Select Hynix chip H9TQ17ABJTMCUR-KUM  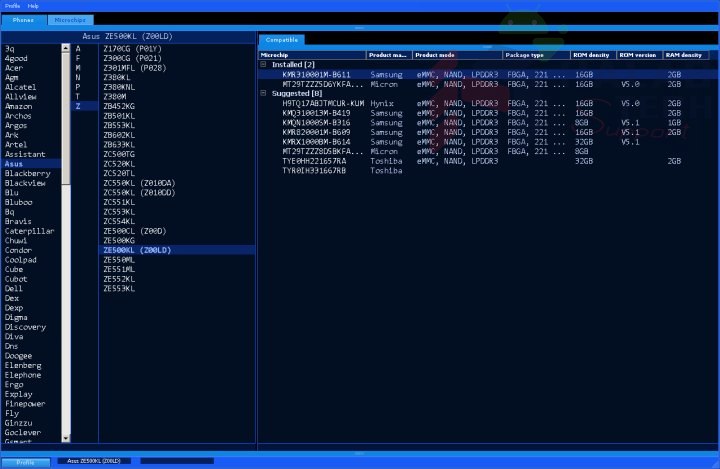point(487,103)
